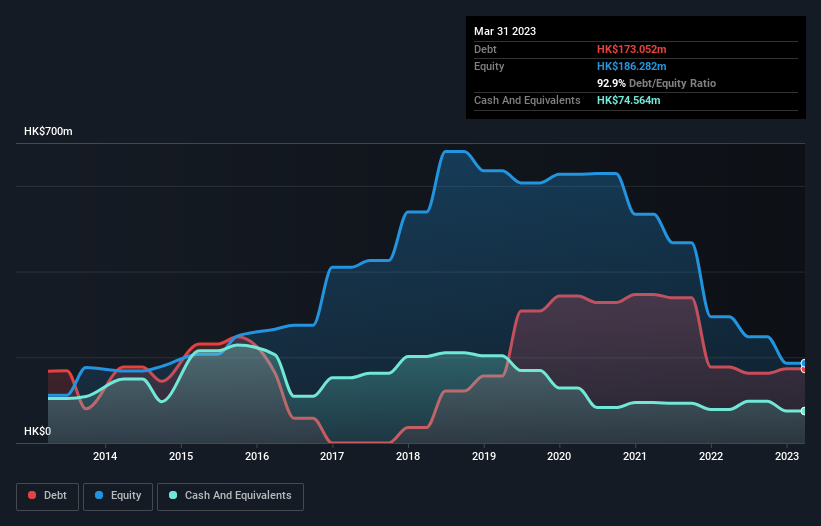Click the 2018 x-axis label

(408, 456)
